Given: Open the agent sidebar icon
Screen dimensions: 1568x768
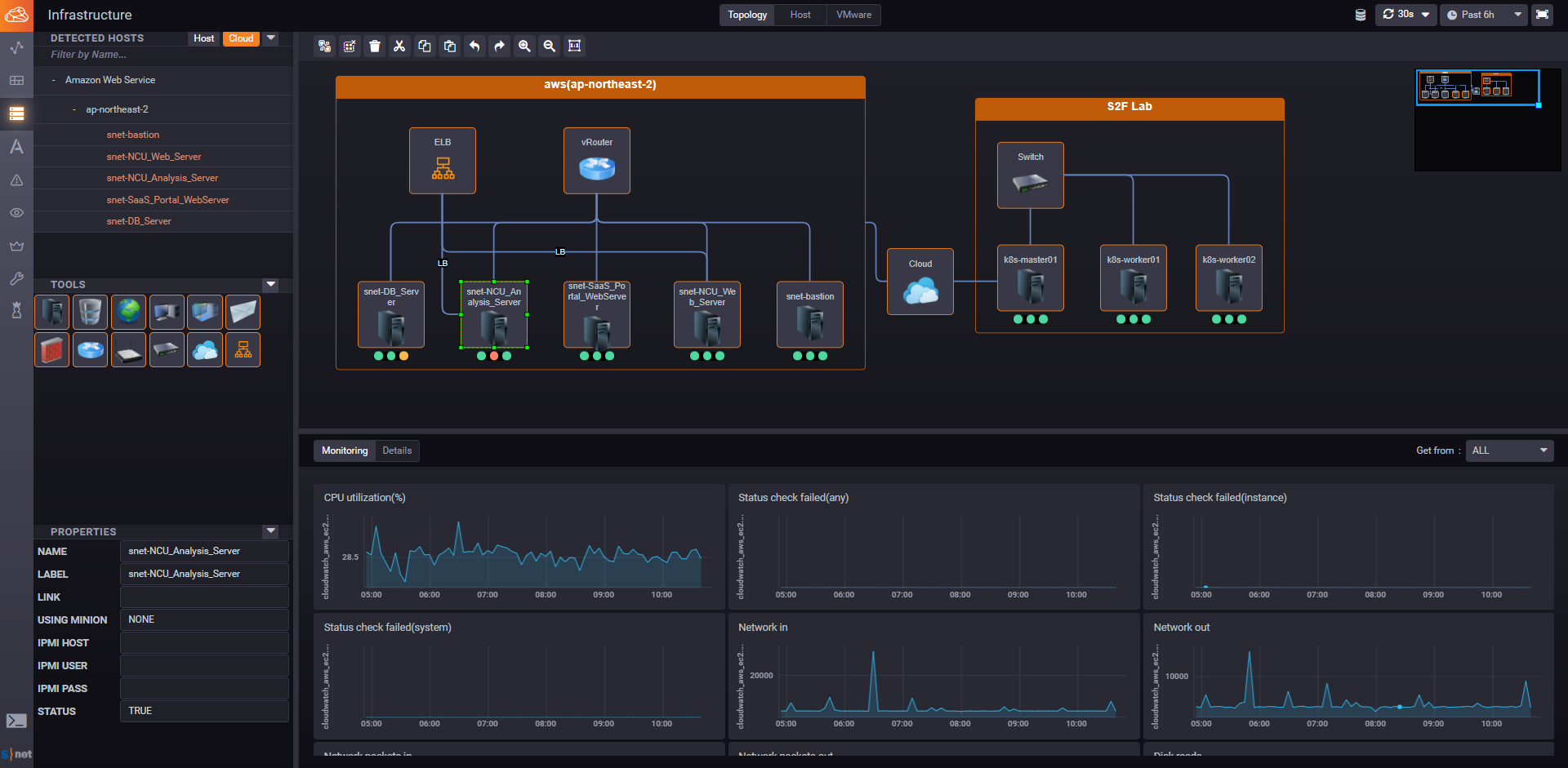Looking at the screenshot, I should point(16,311).
